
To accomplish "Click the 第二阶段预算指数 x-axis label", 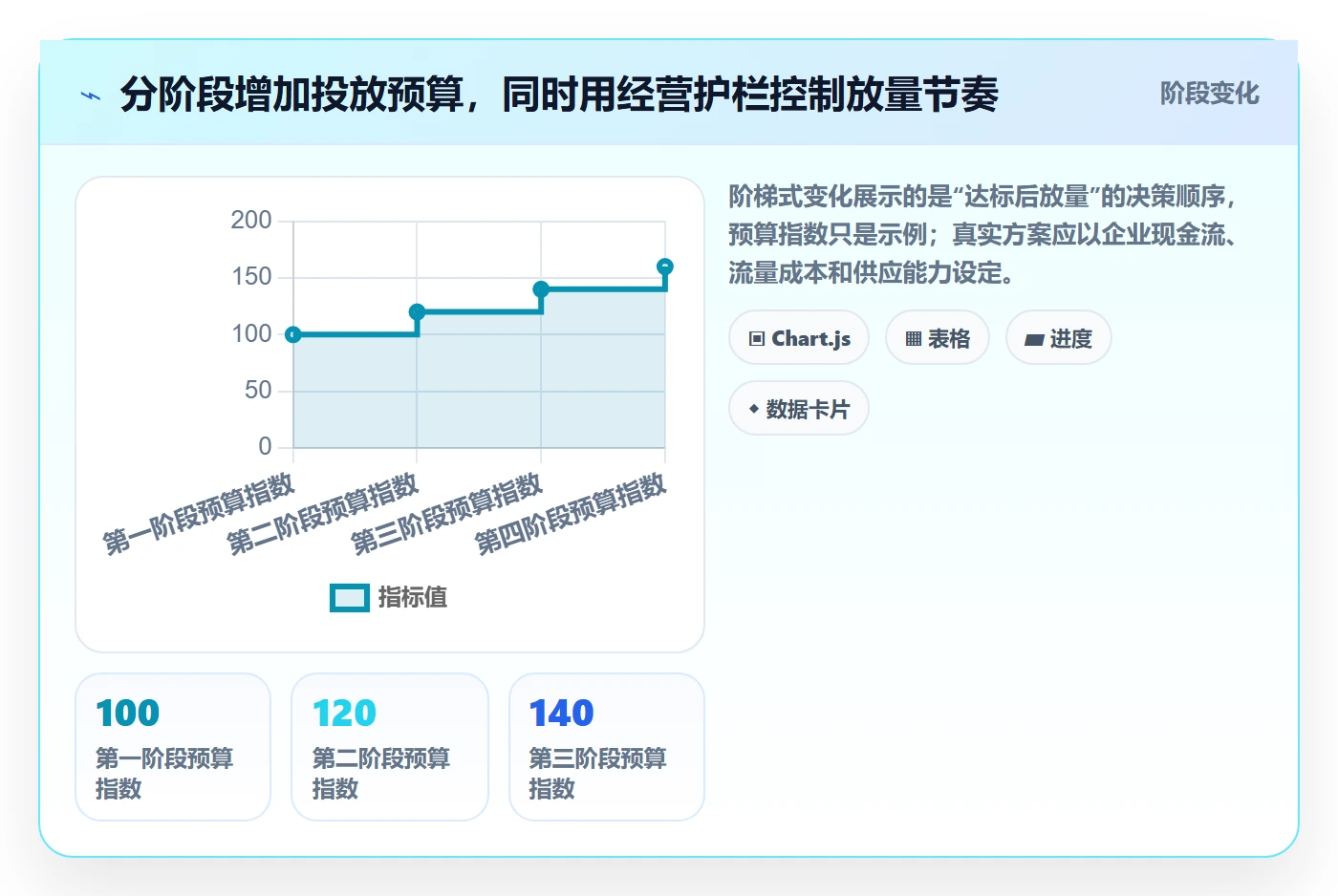I will click(323, 513).
